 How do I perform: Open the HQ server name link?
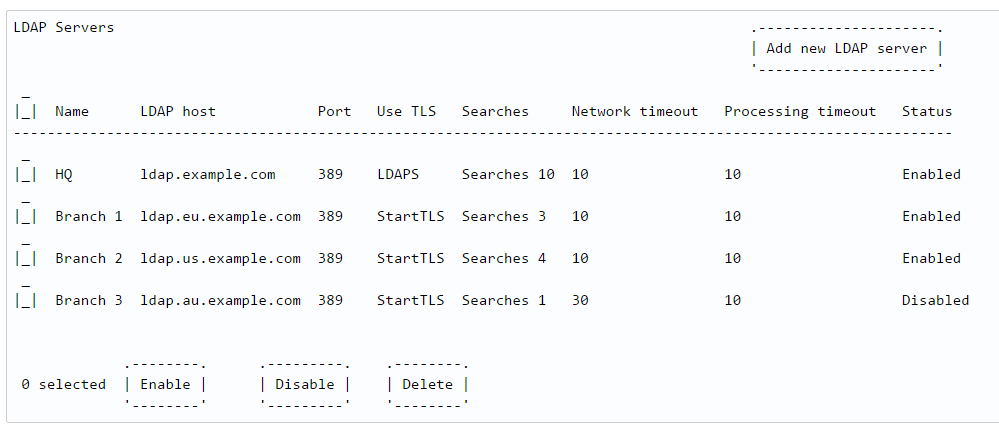click(64, 175)
